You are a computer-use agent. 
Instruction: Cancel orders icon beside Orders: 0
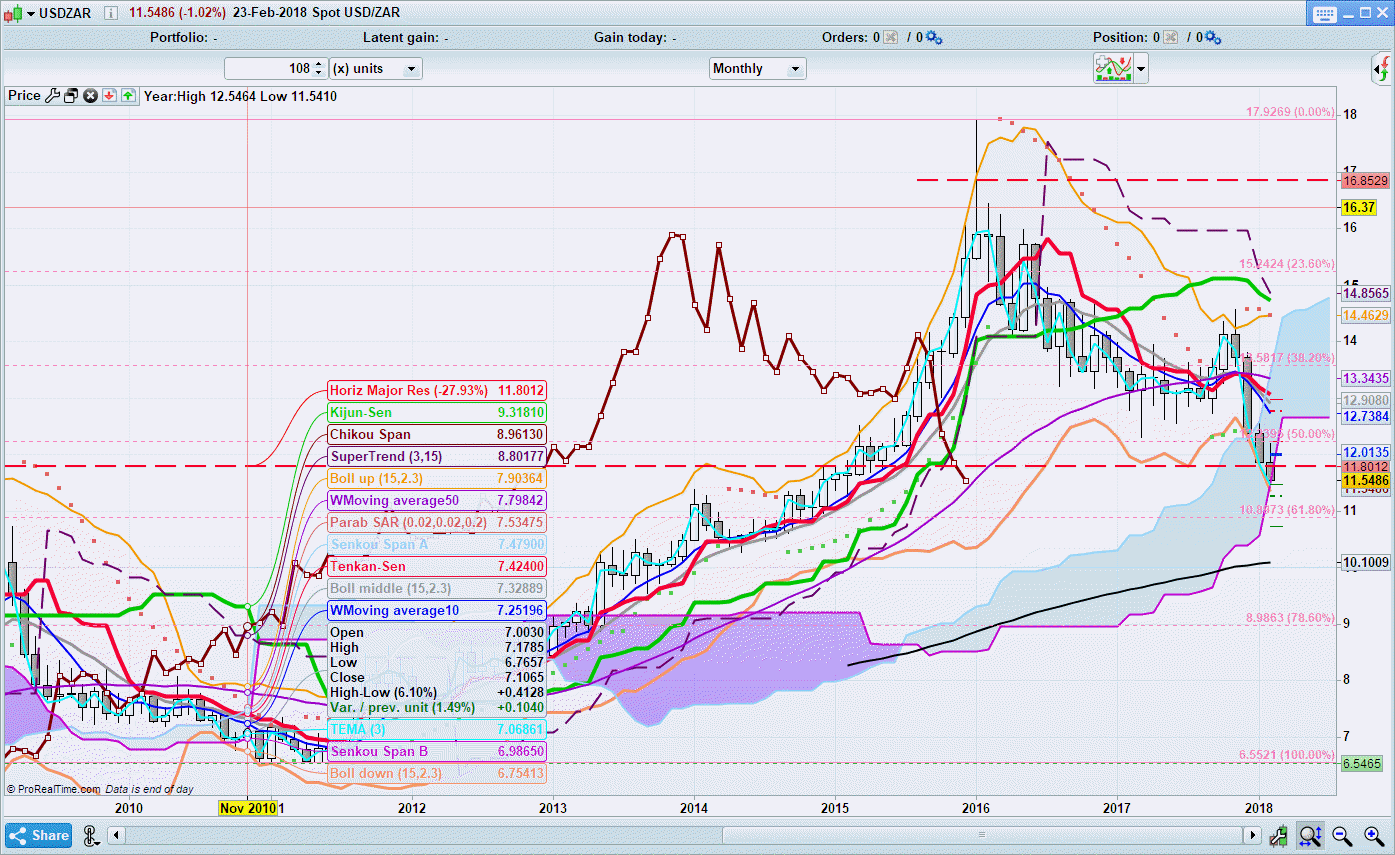tap(890, 37)
